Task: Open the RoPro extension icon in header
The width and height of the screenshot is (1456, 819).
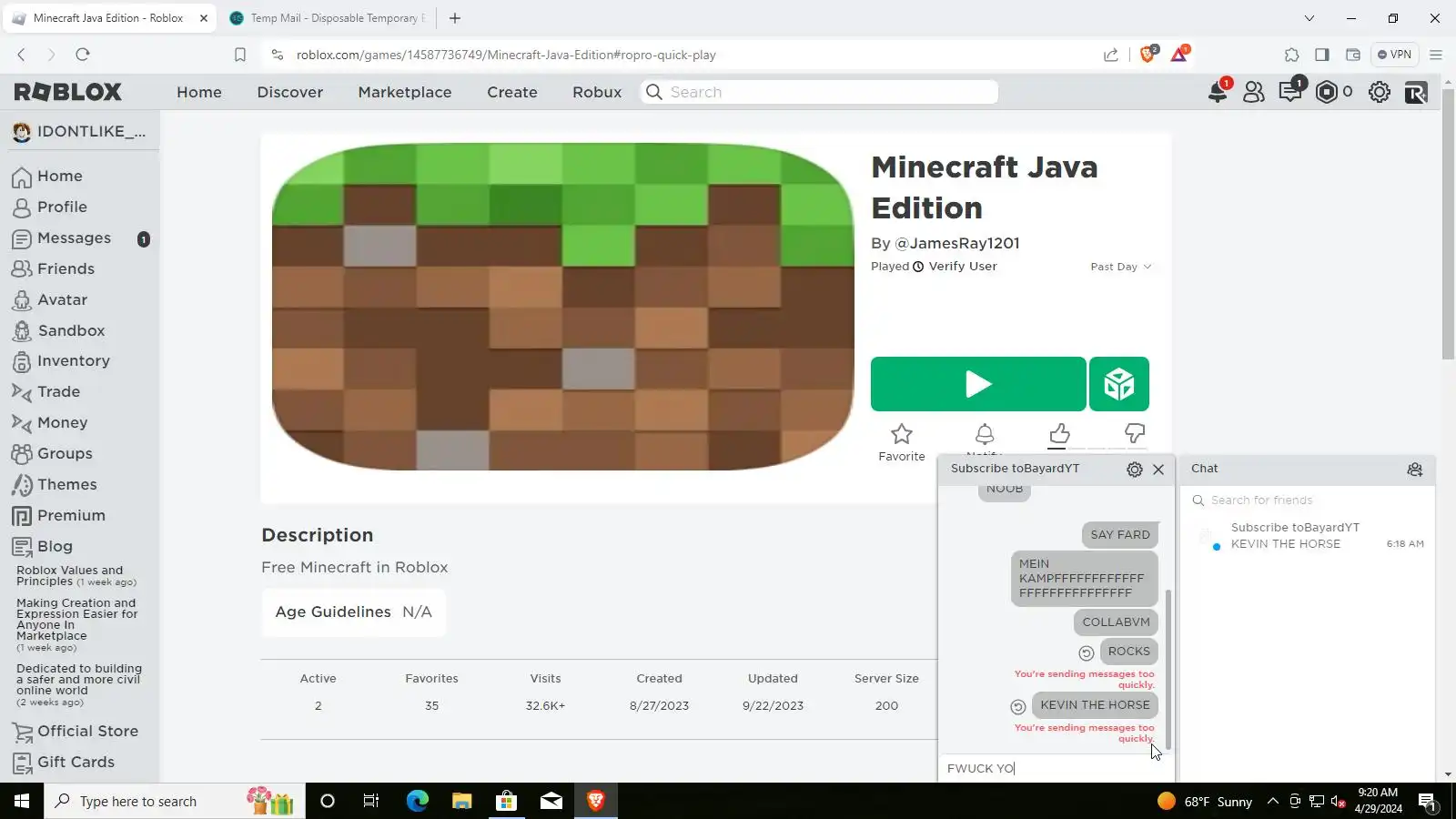Action: point(1416,92)
